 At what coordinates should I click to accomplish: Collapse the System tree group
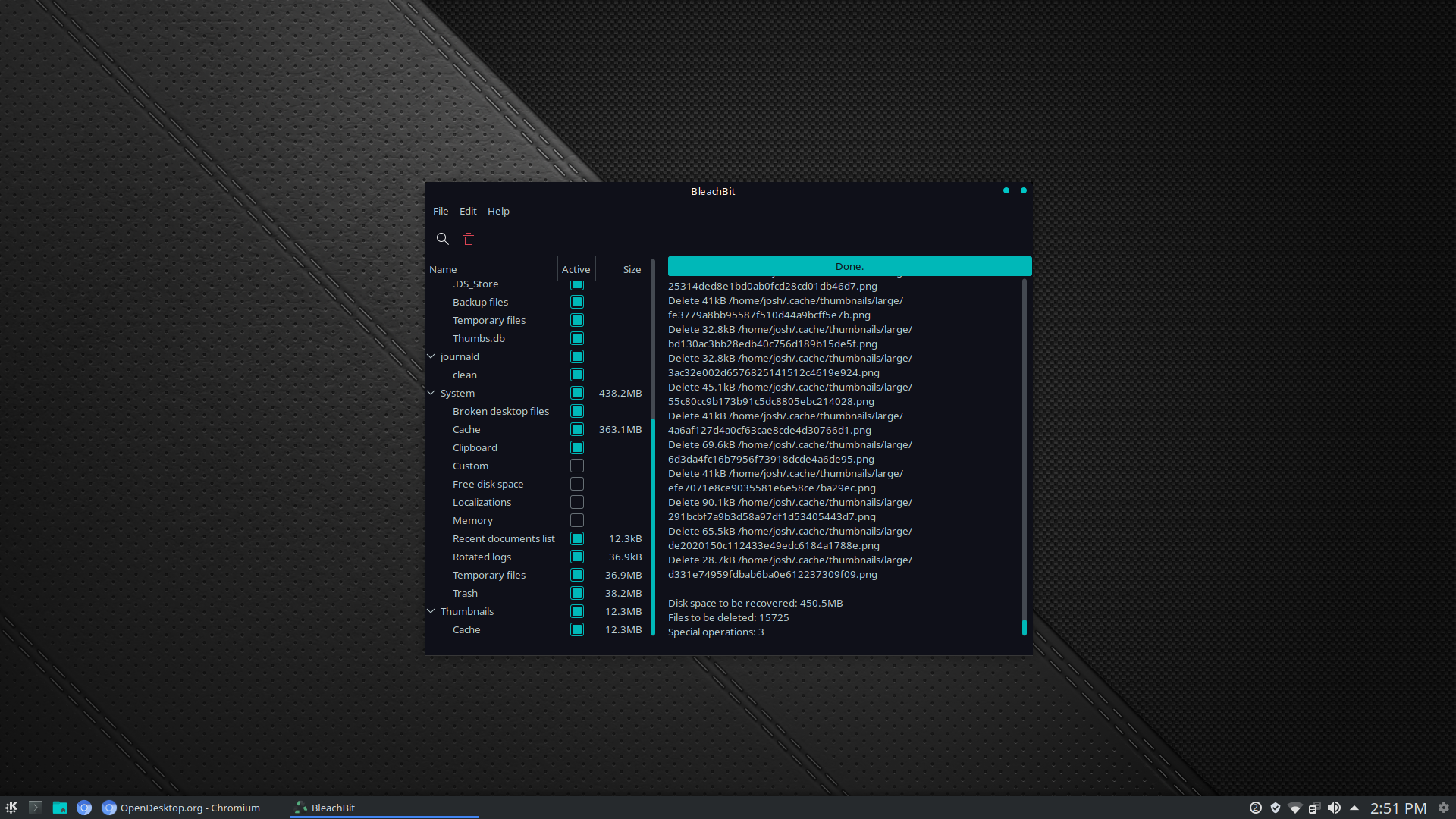tap(431, 393)
